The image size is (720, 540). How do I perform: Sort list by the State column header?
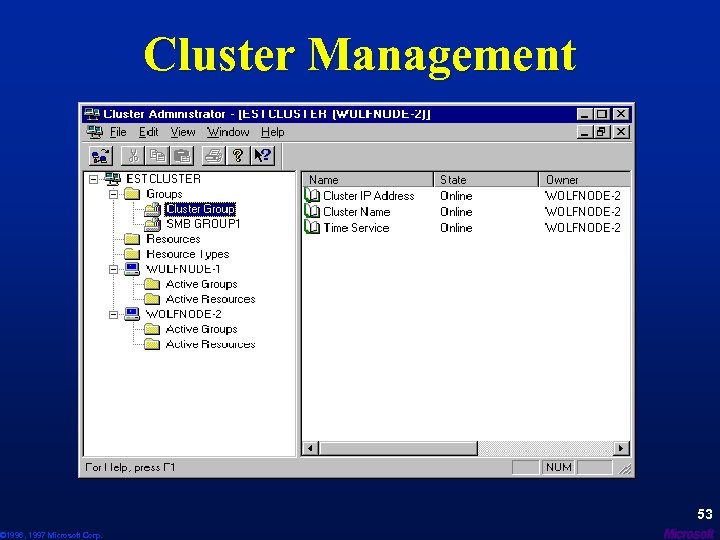pyautogui.click(x=486, y=180)
